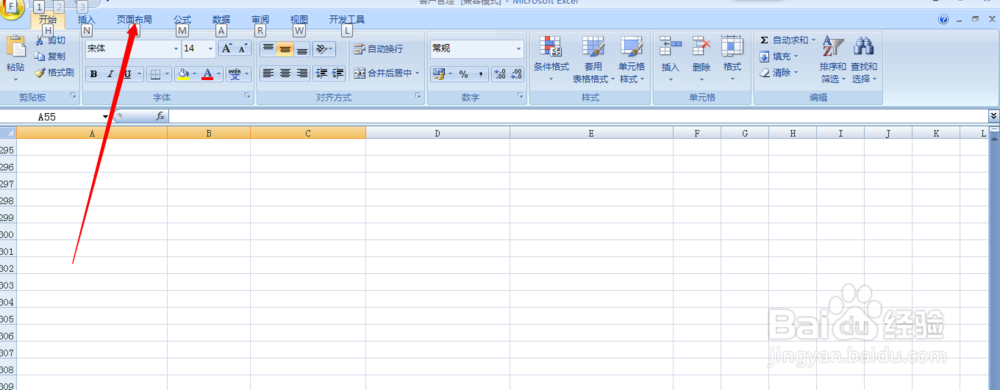The width and height of the screenshot is (1000, 390).
Task: Open Conditional Formatting (条件格式)
Action: click(x=551, y=59)
